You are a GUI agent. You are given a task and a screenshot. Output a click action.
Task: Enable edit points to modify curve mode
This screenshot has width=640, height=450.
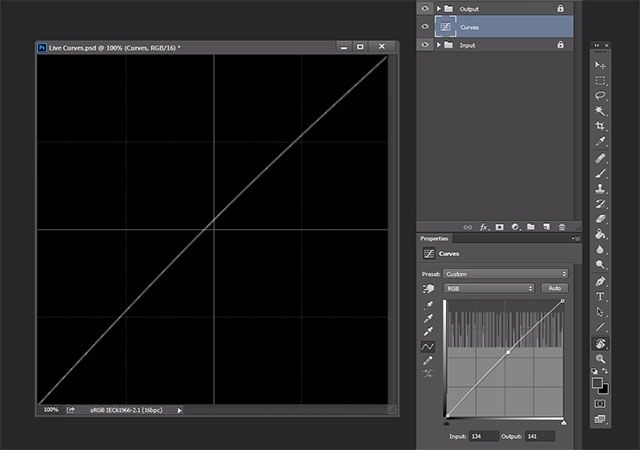[428, 346]
